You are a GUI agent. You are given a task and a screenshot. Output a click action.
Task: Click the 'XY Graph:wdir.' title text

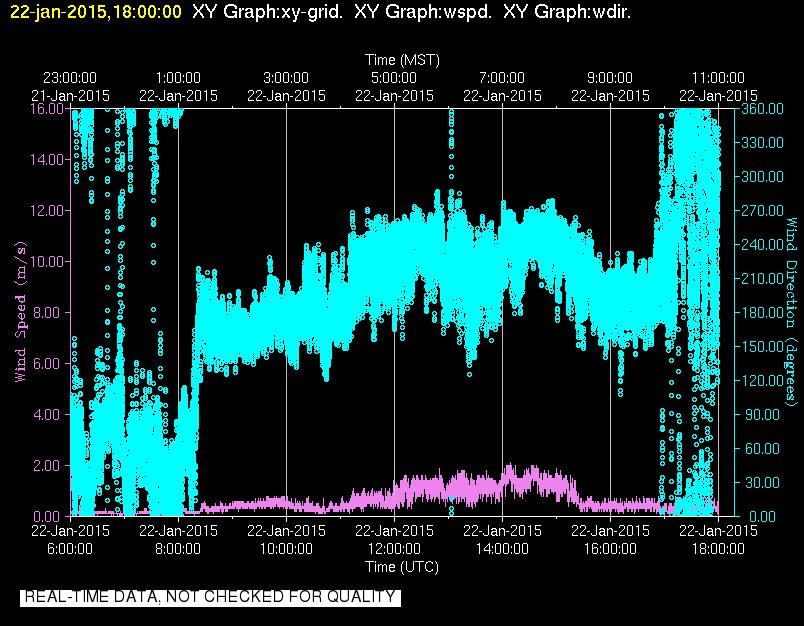click(567, 12)
